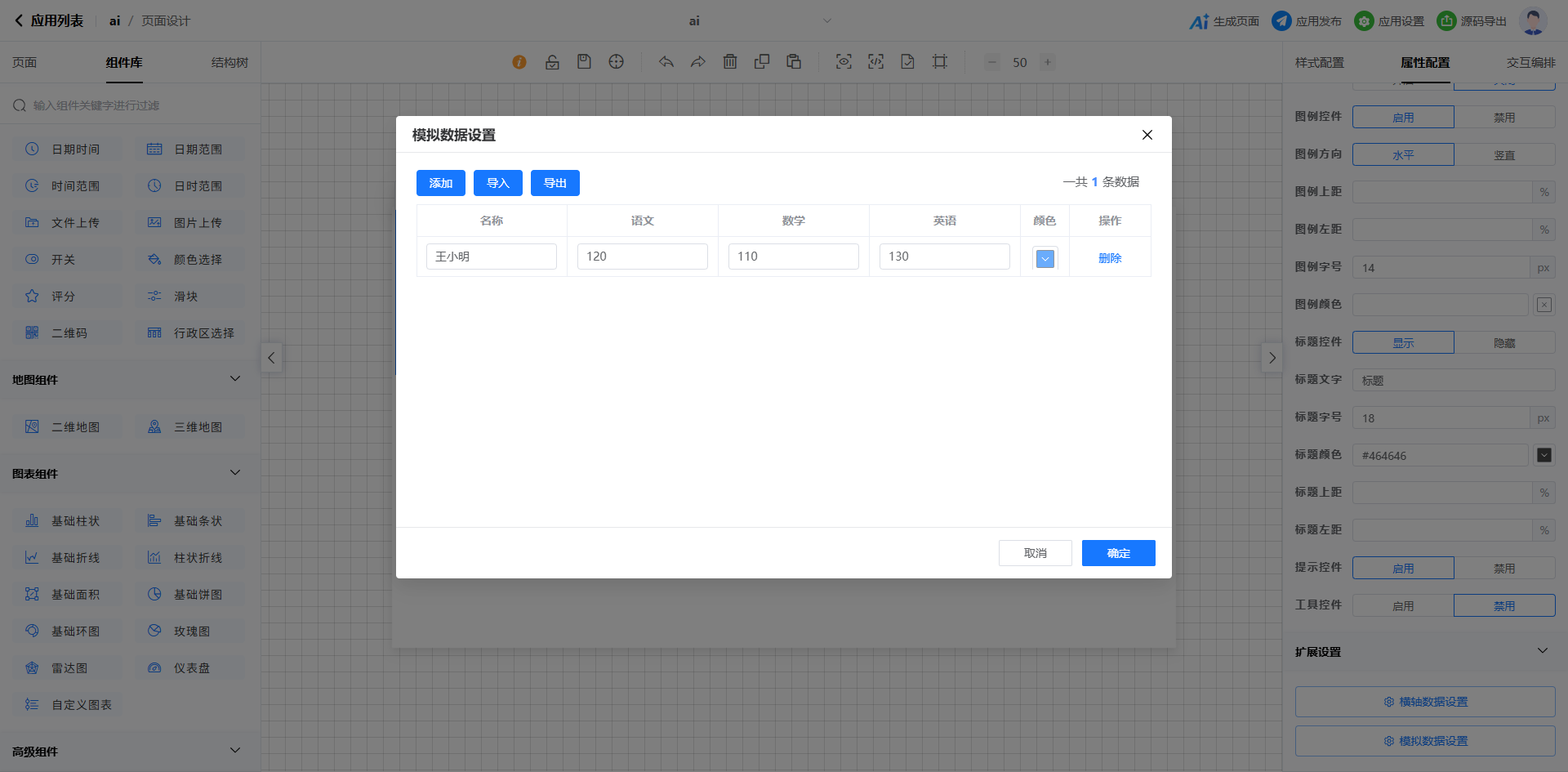Viewport: 1568px width, 772px height.
Task: Click 删除 link in the data row
Action: tap(1110, 258)
